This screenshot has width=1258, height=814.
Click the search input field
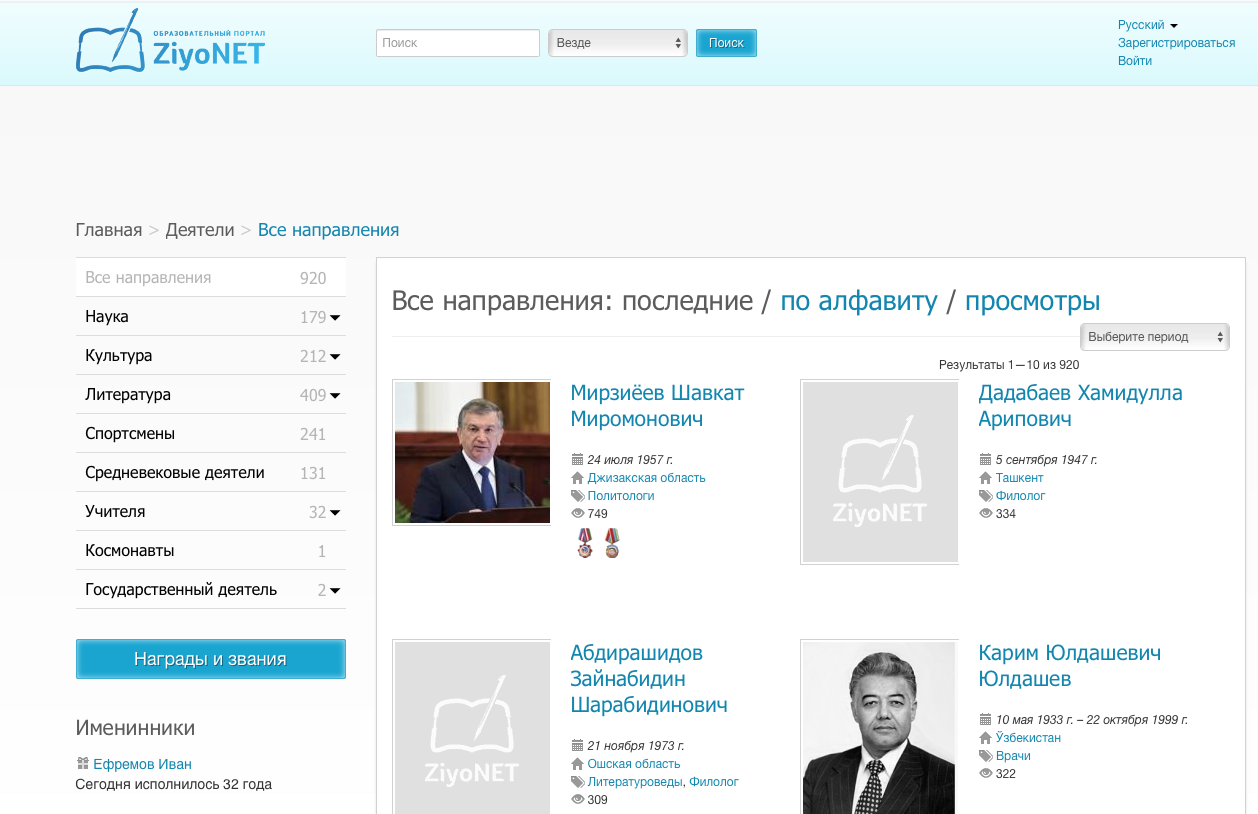pos(457,43)
